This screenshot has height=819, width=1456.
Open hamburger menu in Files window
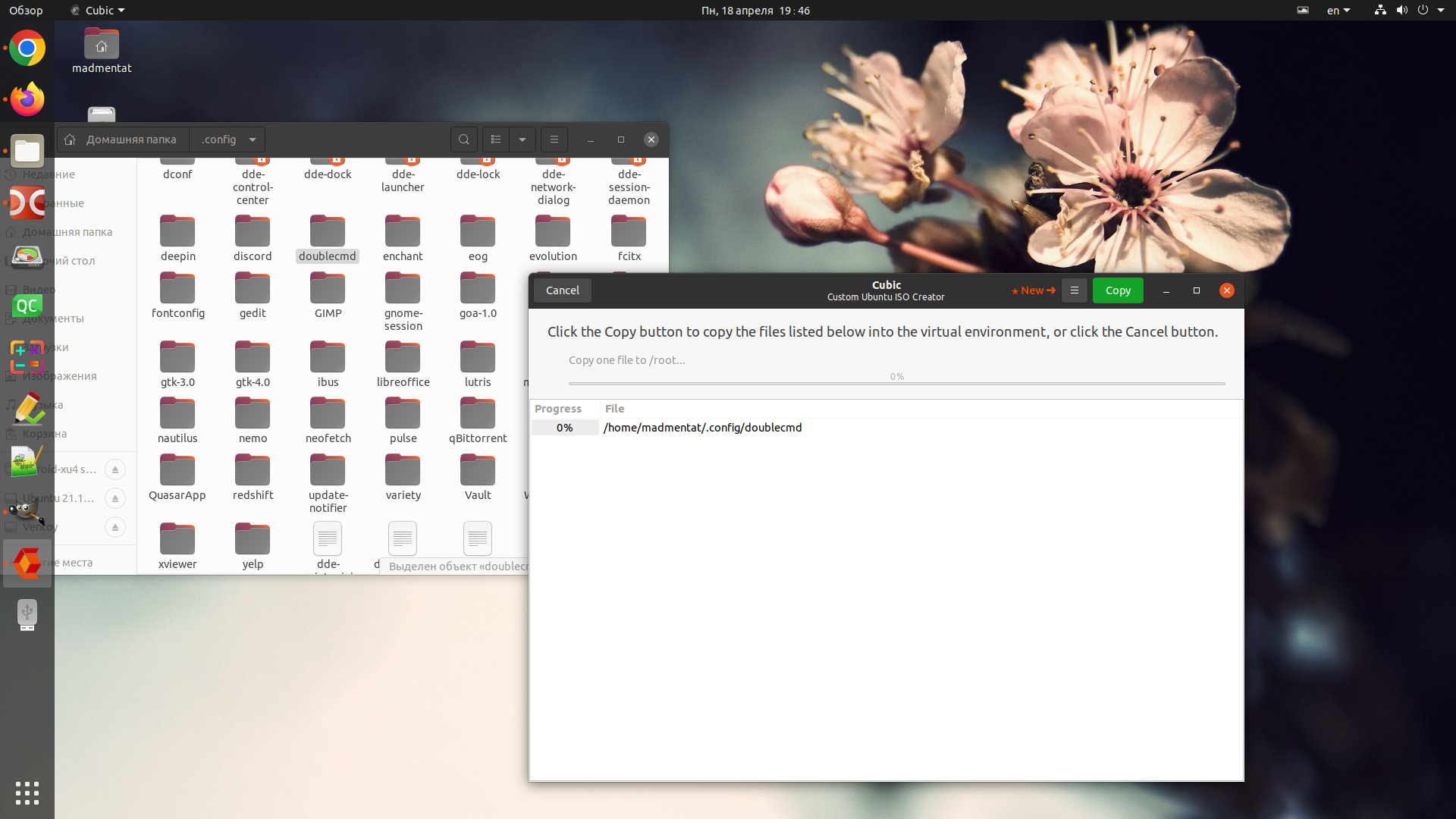(554, 140)
